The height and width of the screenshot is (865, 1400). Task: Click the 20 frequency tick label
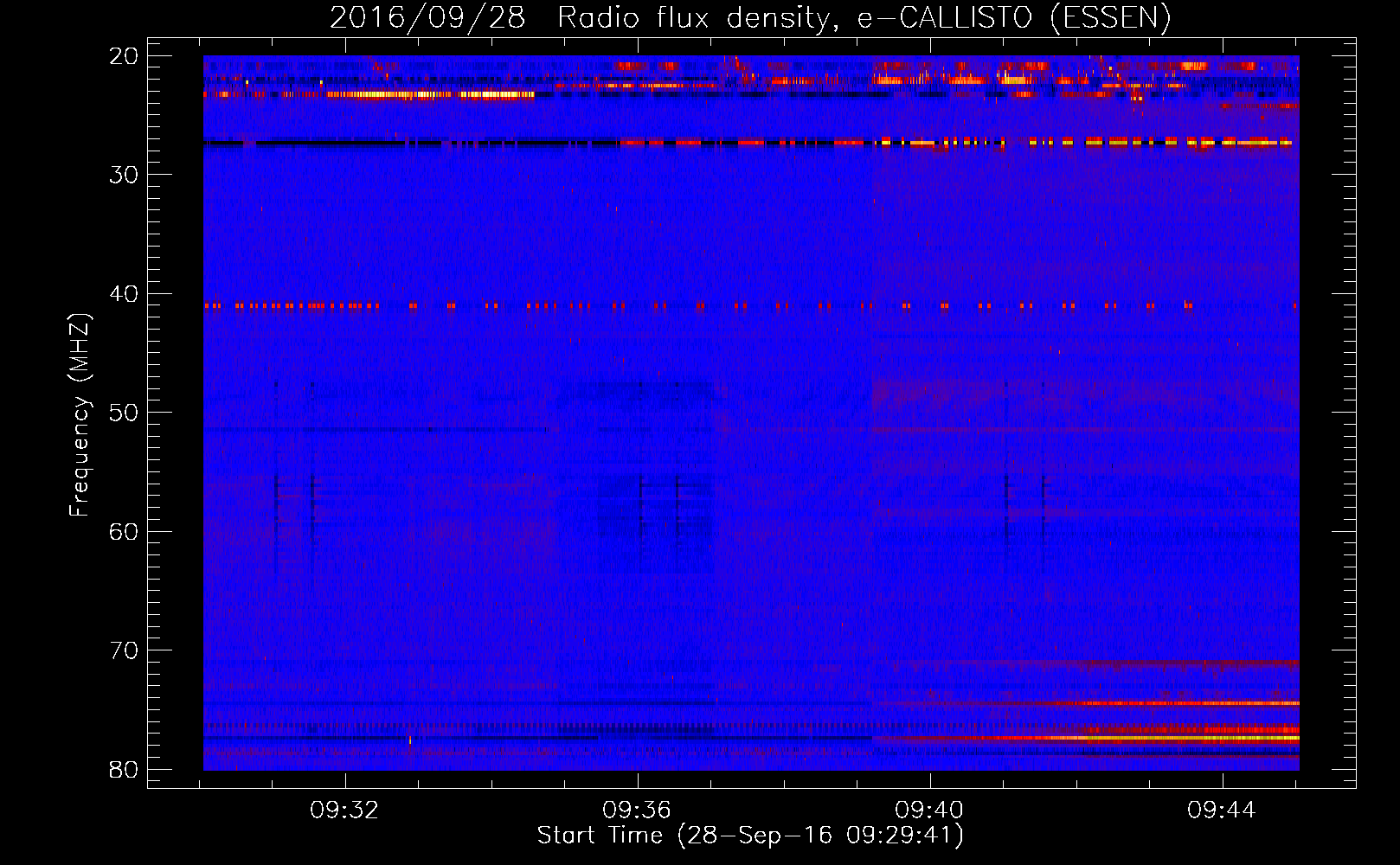[x=125, y=56]
